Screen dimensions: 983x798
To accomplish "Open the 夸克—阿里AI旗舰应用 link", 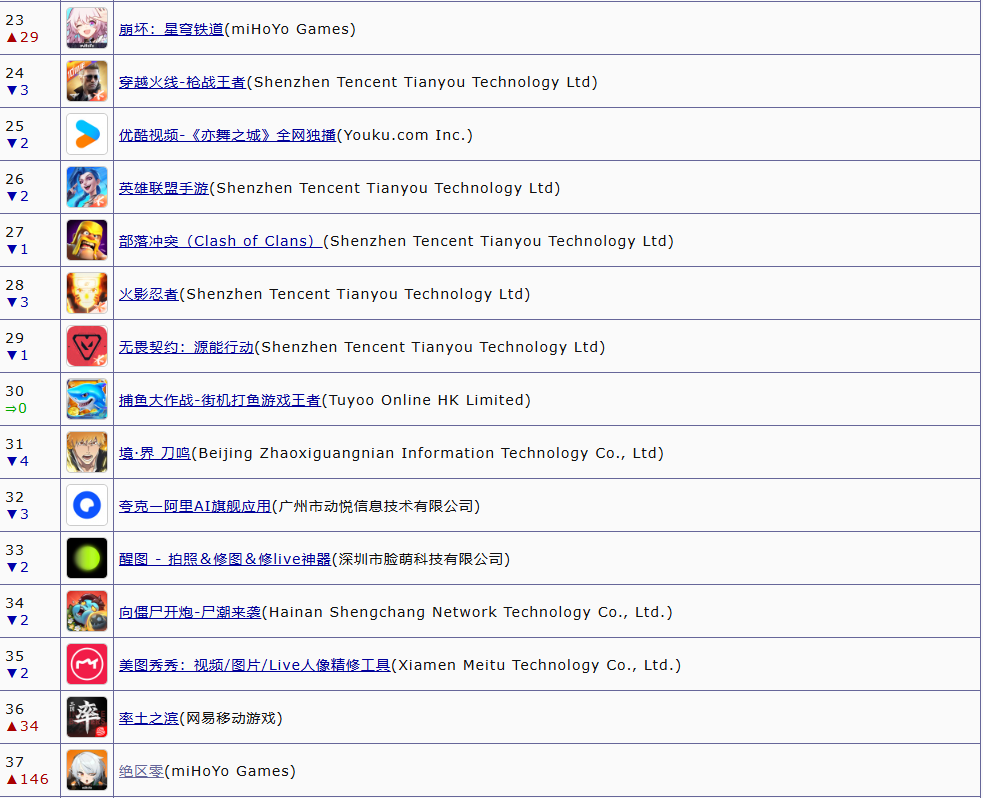I will pyautogui.click(x=195, y=506).
